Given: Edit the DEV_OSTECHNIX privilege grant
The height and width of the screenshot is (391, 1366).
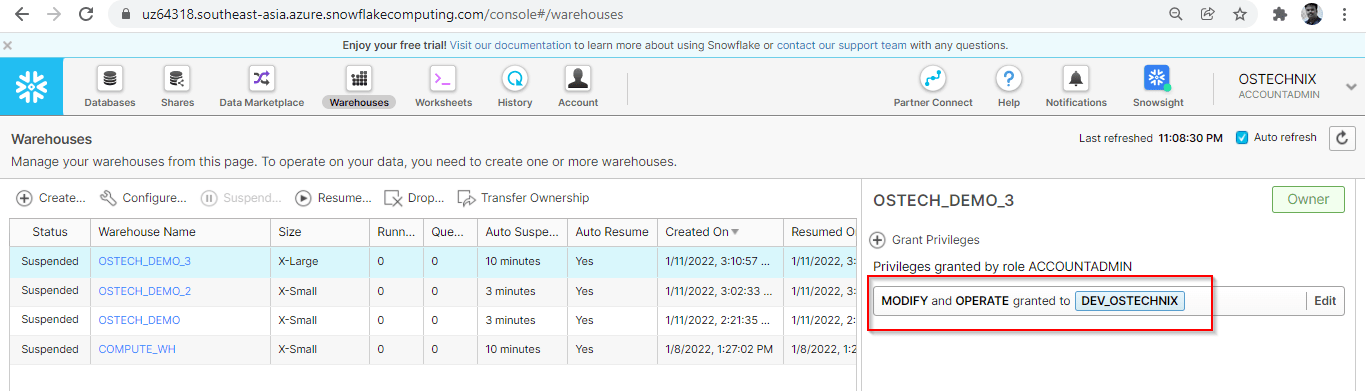Looking at the screenshot, I should point(1325,301).
